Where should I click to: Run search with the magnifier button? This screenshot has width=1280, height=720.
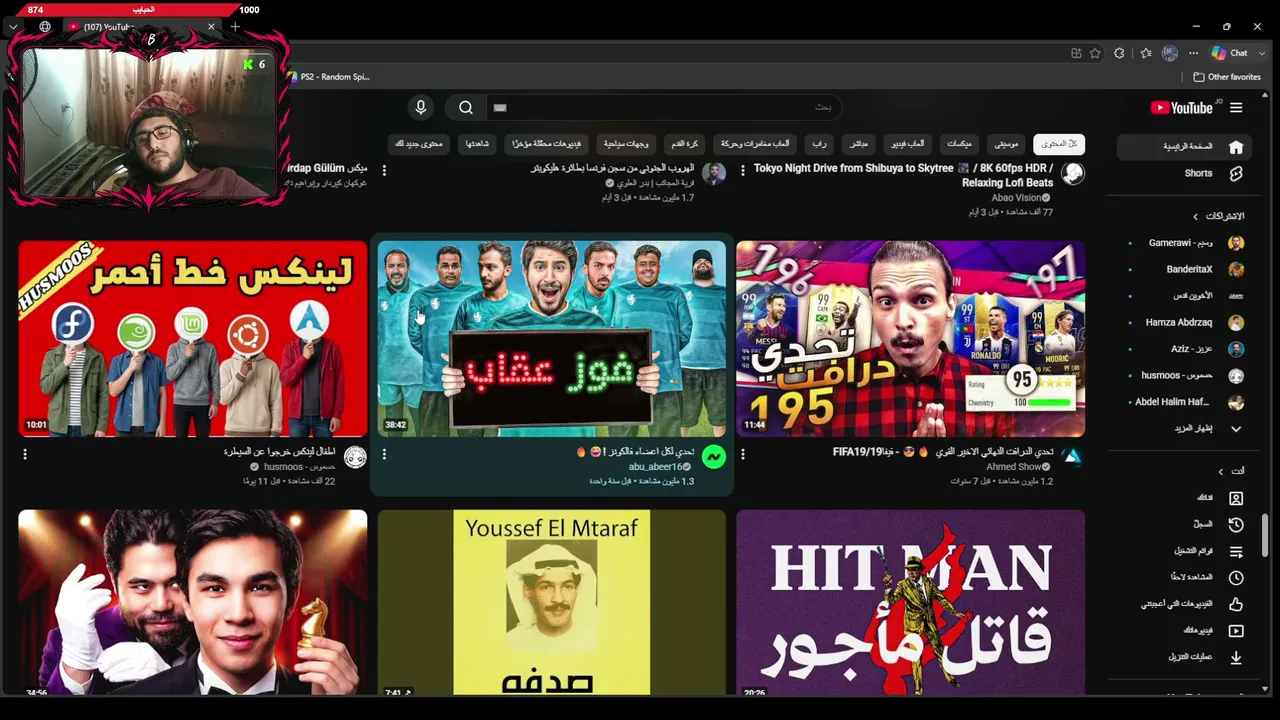(466, 107)
